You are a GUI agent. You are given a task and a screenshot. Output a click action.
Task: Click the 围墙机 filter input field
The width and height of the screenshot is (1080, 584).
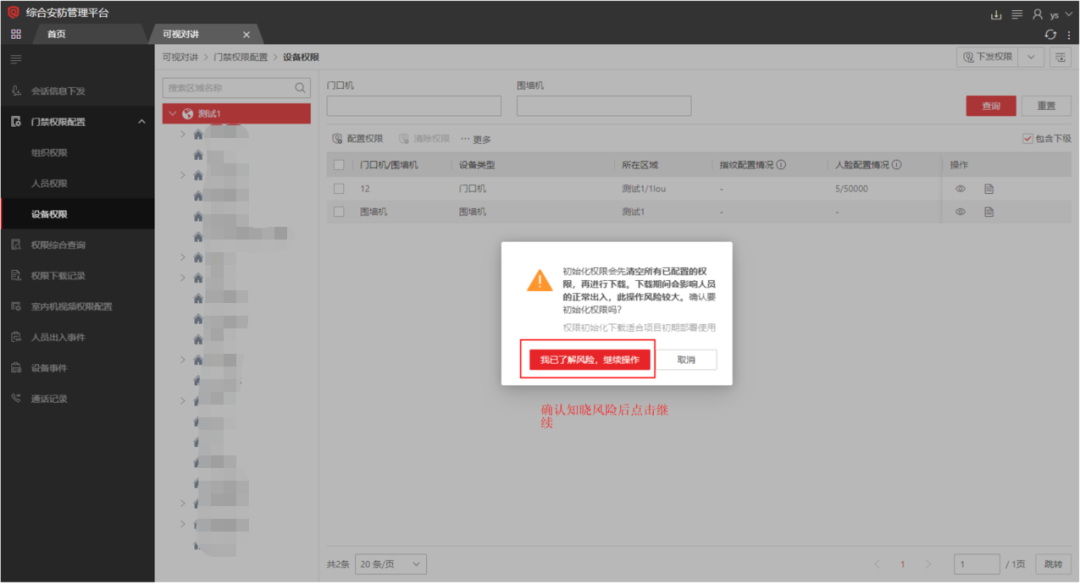[604, 105]
